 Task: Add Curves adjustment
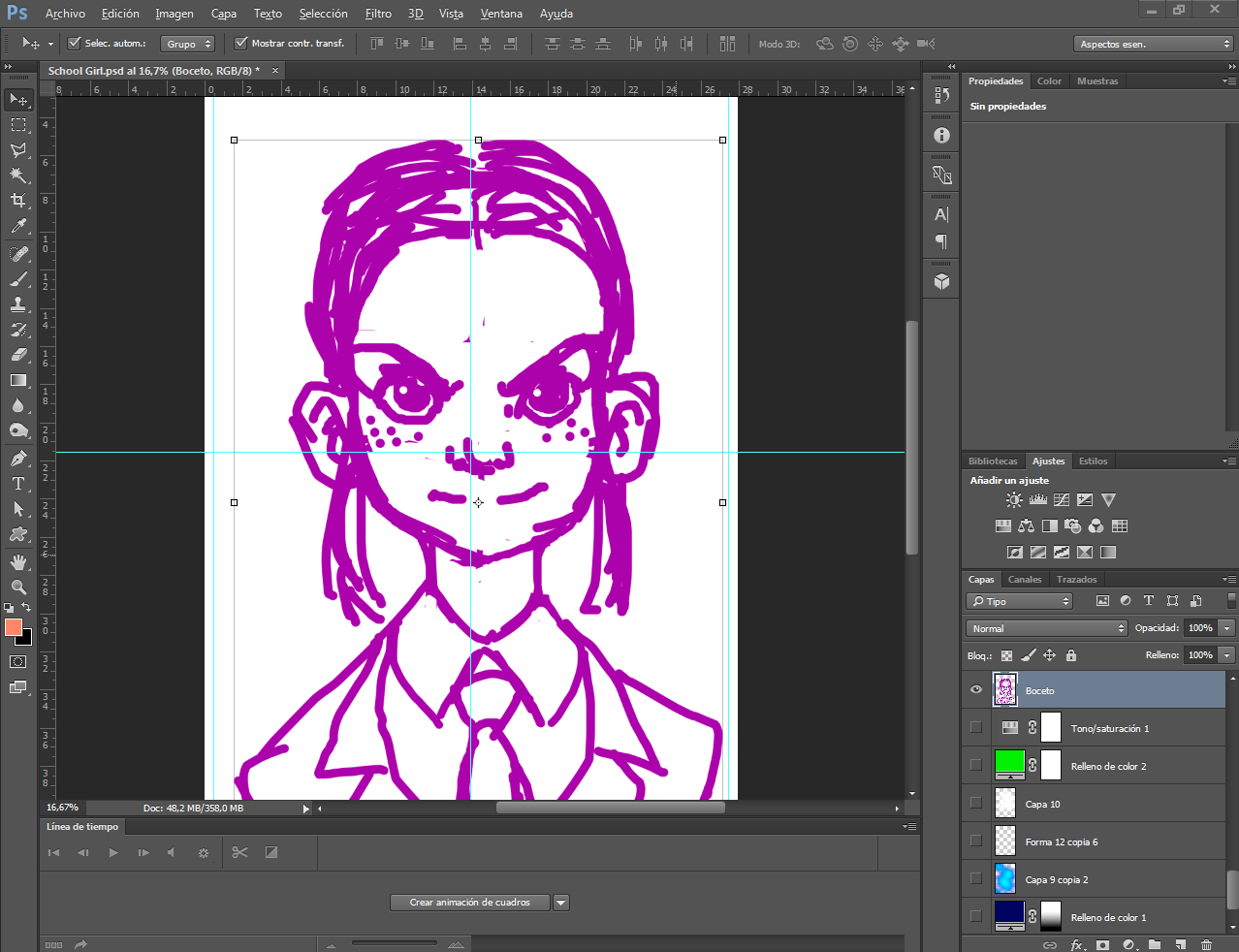[1062, 500]
